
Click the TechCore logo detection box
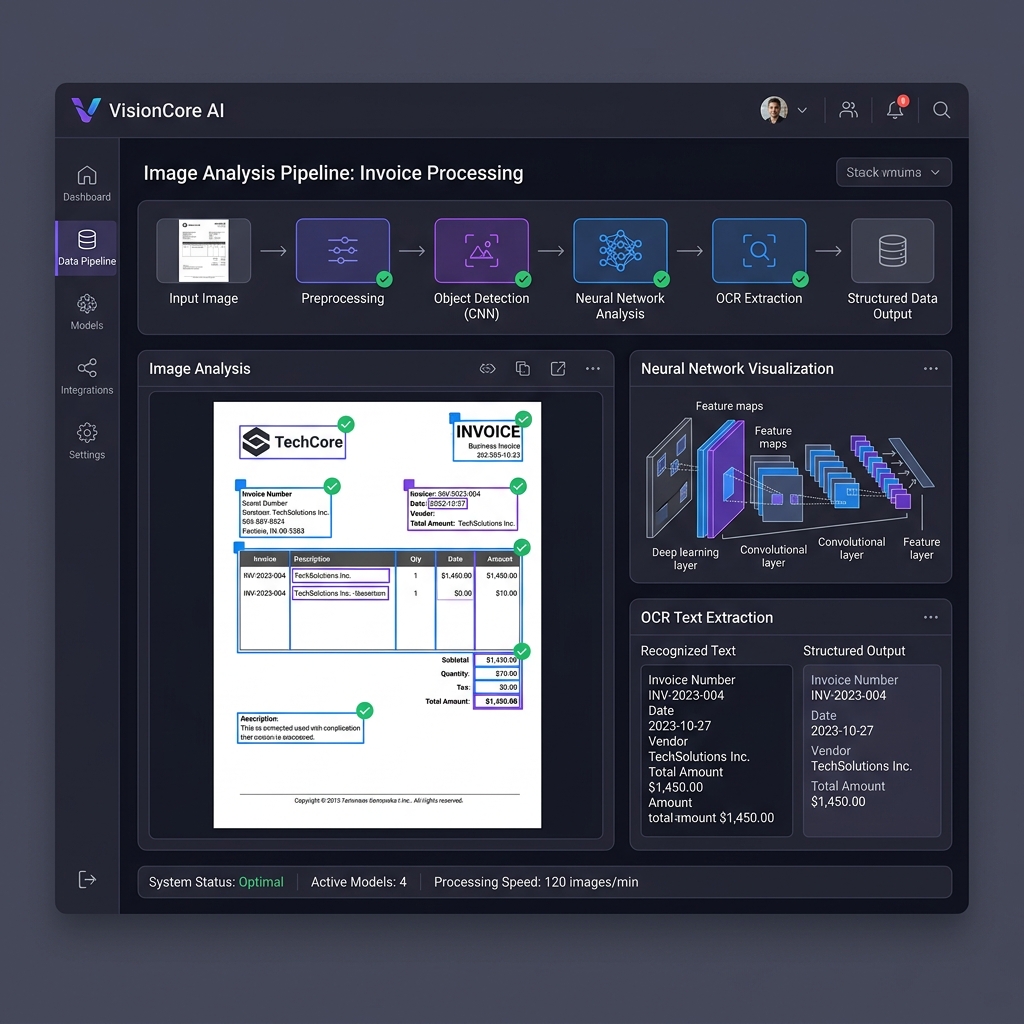point(293,442)
